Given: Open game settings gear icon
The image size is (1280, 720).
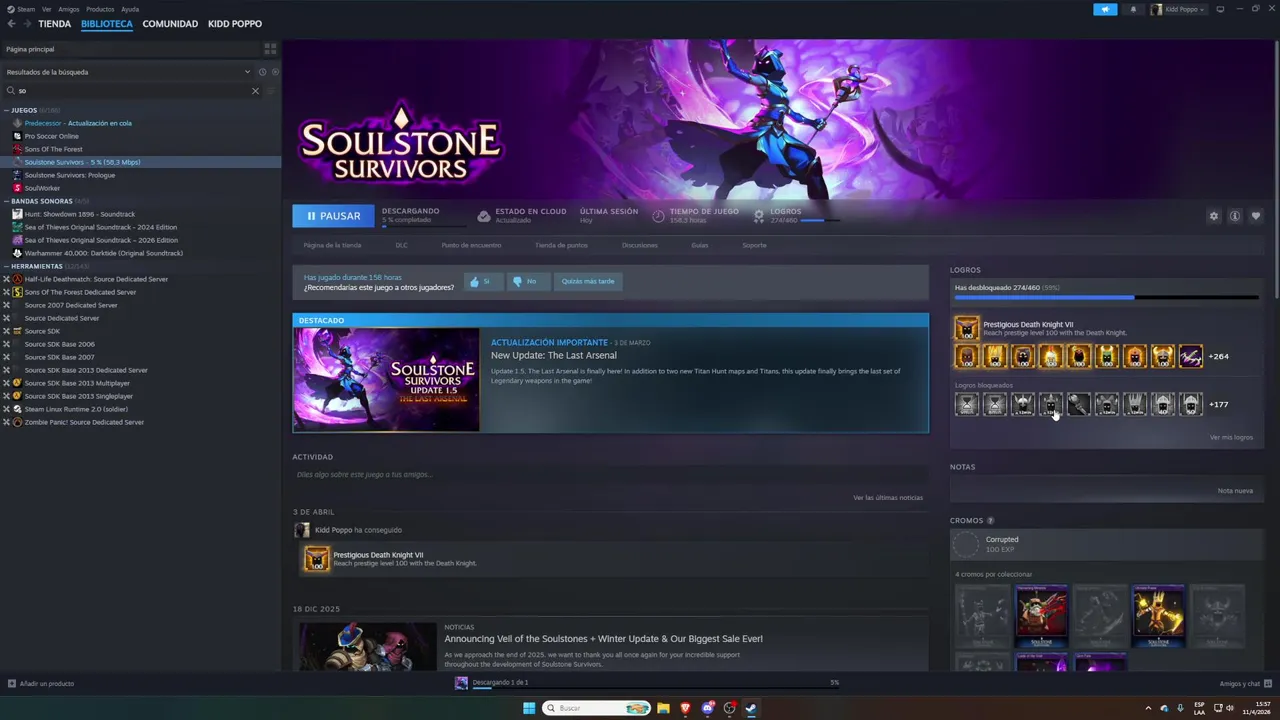Looking at the screenshot, I should point(1214,216).
